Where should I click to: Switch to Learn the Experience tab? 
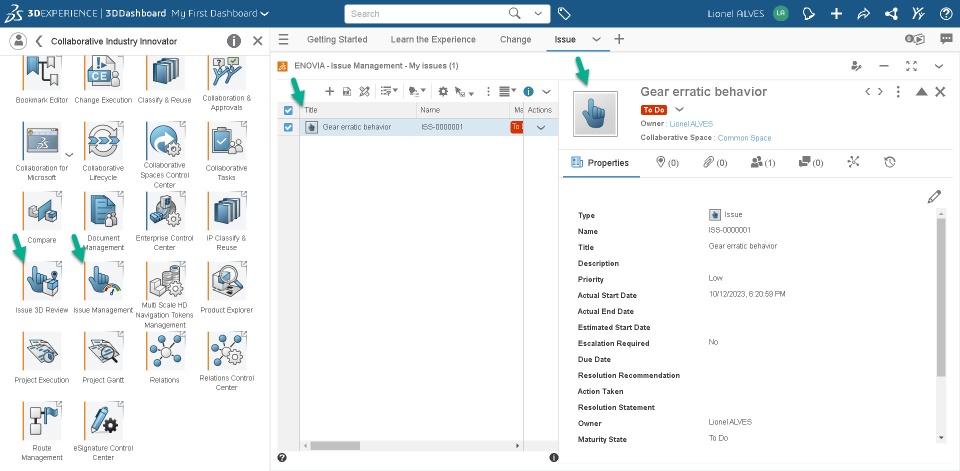(x=433, y=39)
